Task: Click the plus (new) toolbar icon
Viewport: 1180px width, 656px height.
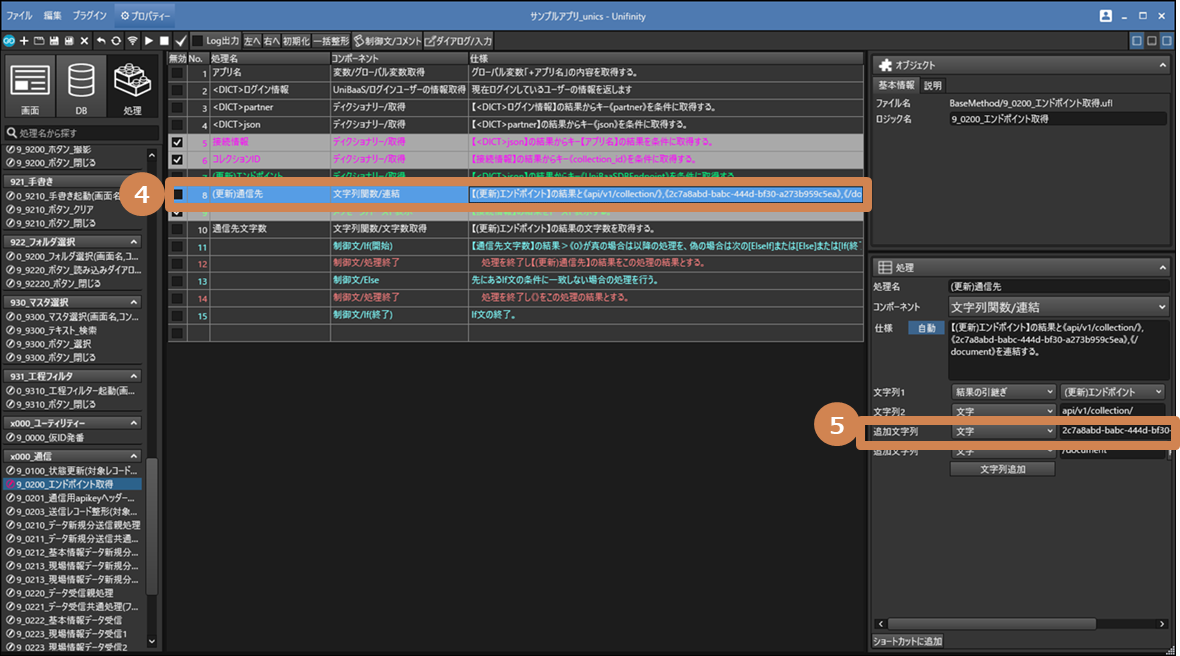Action: click(x=24, y=41)
